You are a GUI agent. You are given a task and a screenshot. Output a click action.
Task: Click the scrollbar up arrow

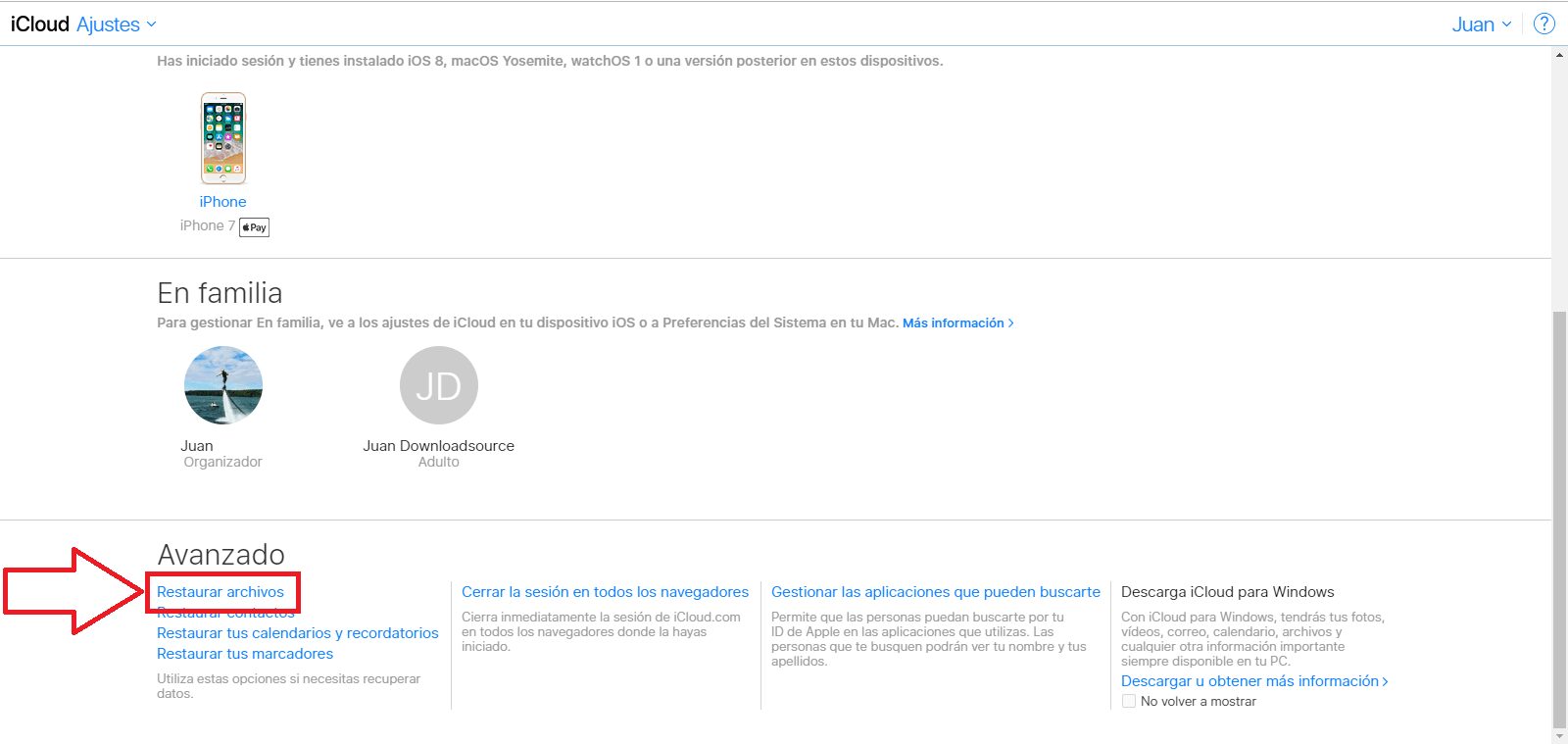pos(1559,55)
